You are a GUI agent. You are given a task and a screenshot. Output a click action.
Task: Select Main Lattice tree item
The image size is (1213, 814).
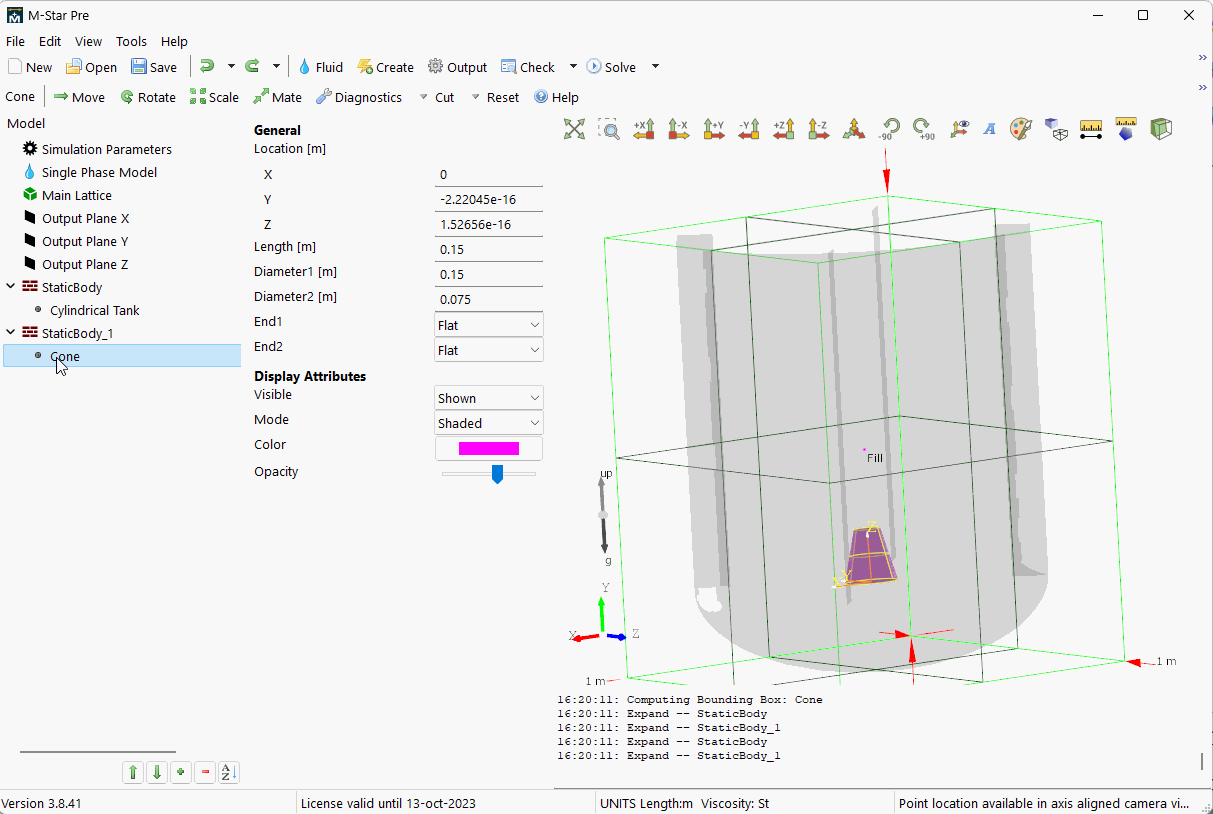click(x=77, y=195)
